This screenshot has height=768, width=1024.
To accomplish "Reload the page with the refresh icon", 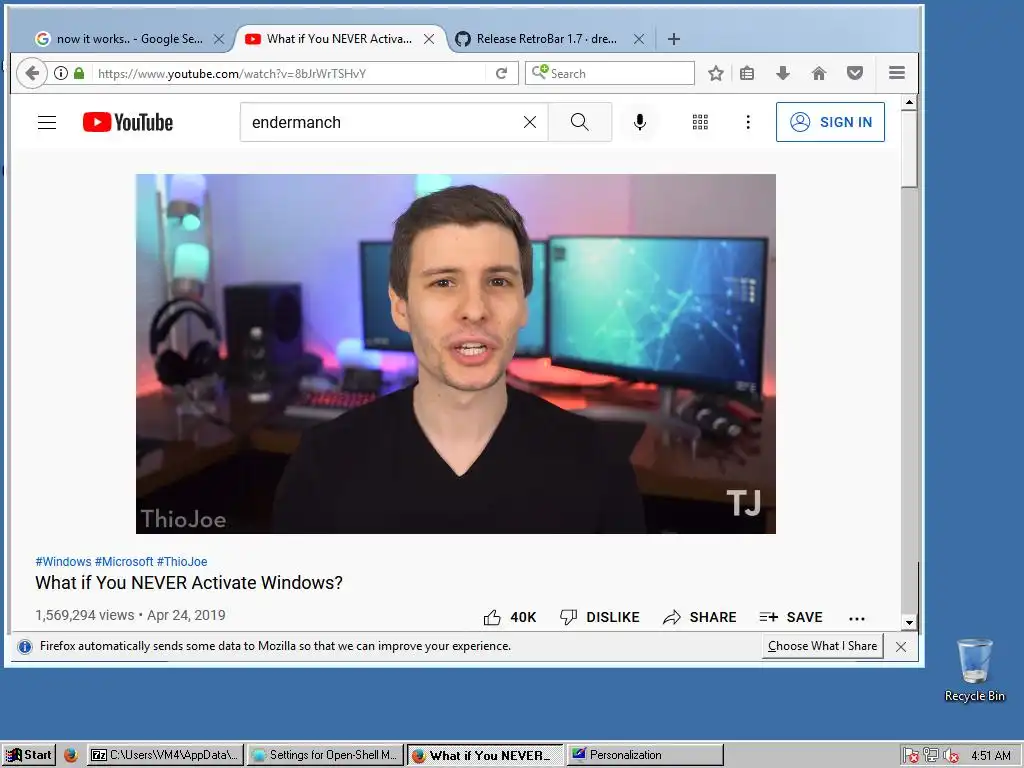I will click(502, 73).
